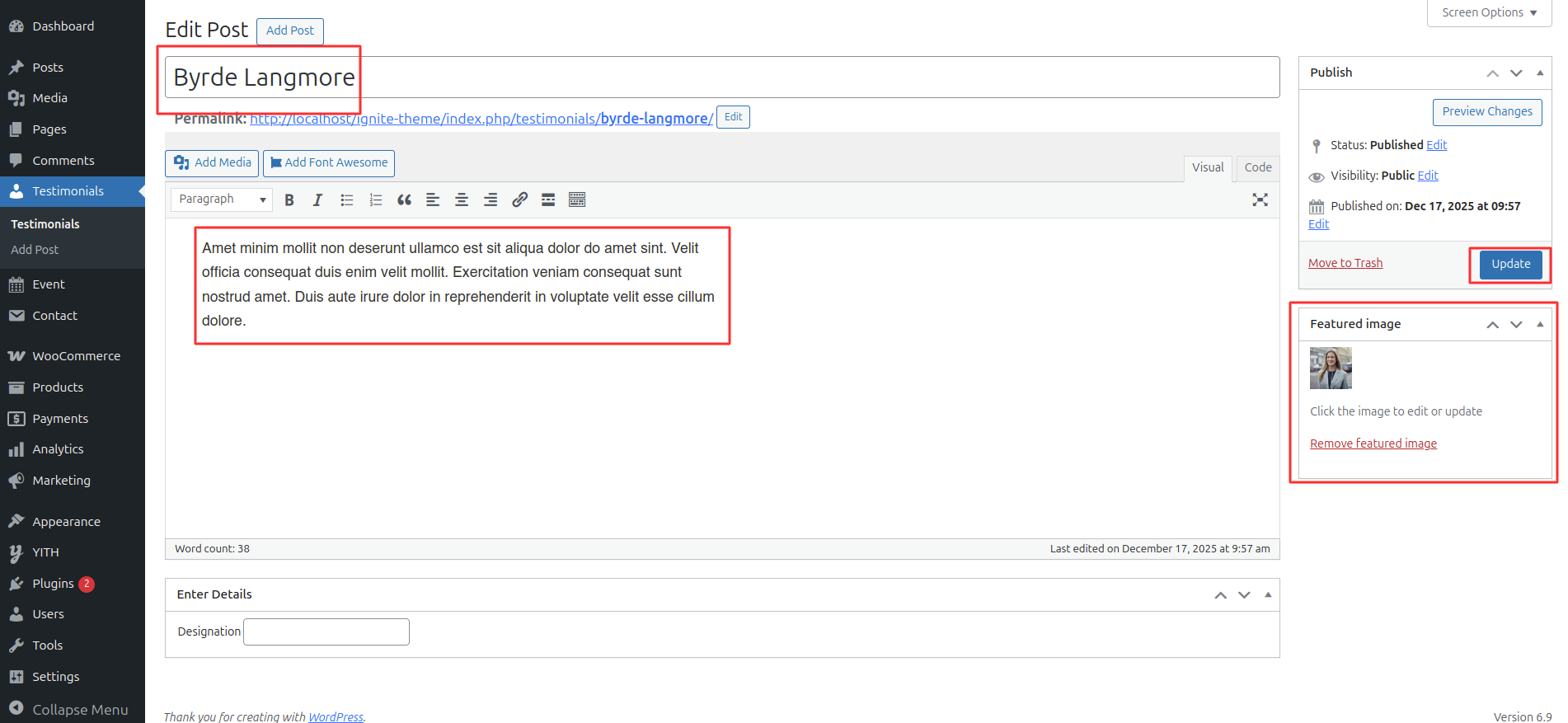Open Payments menu
Image resolution: width=1568 pixels, height=723 pixels.
click(73, 419)
